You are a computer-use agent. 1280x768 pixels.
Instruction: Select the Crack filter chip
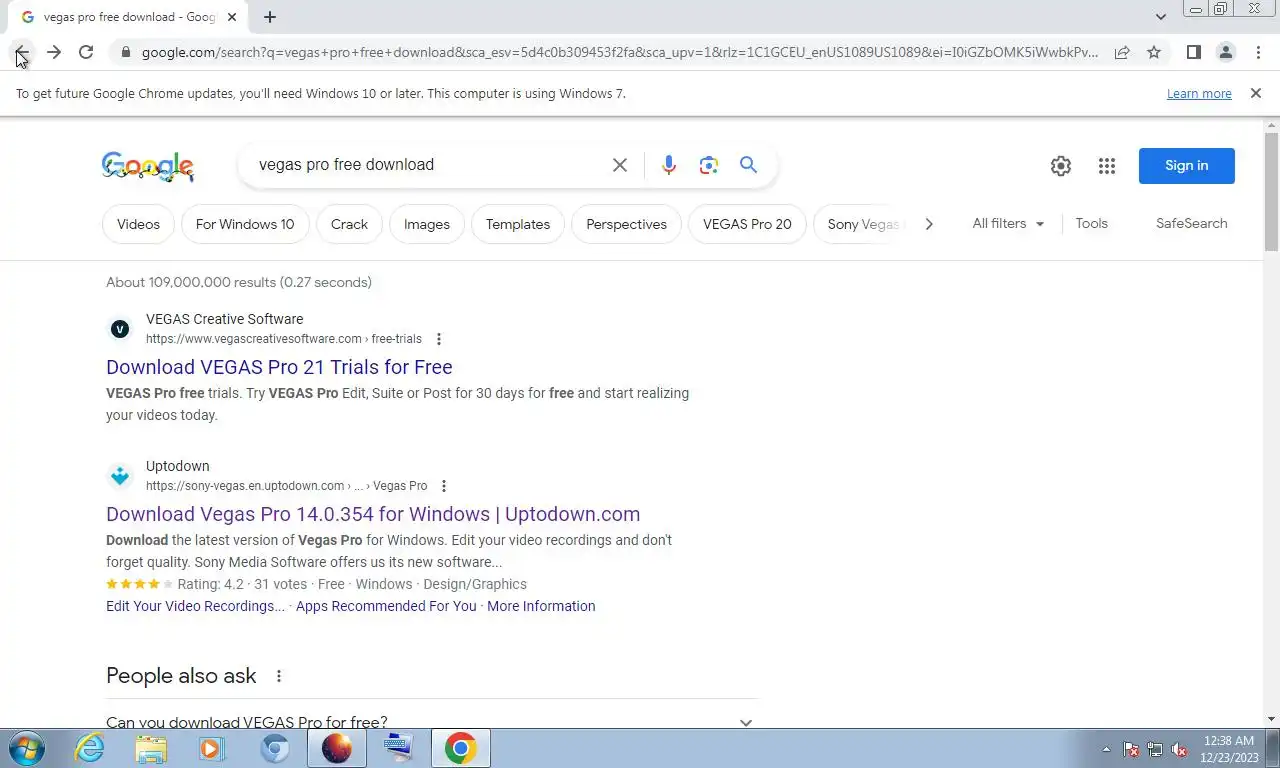tap(349, 224)
